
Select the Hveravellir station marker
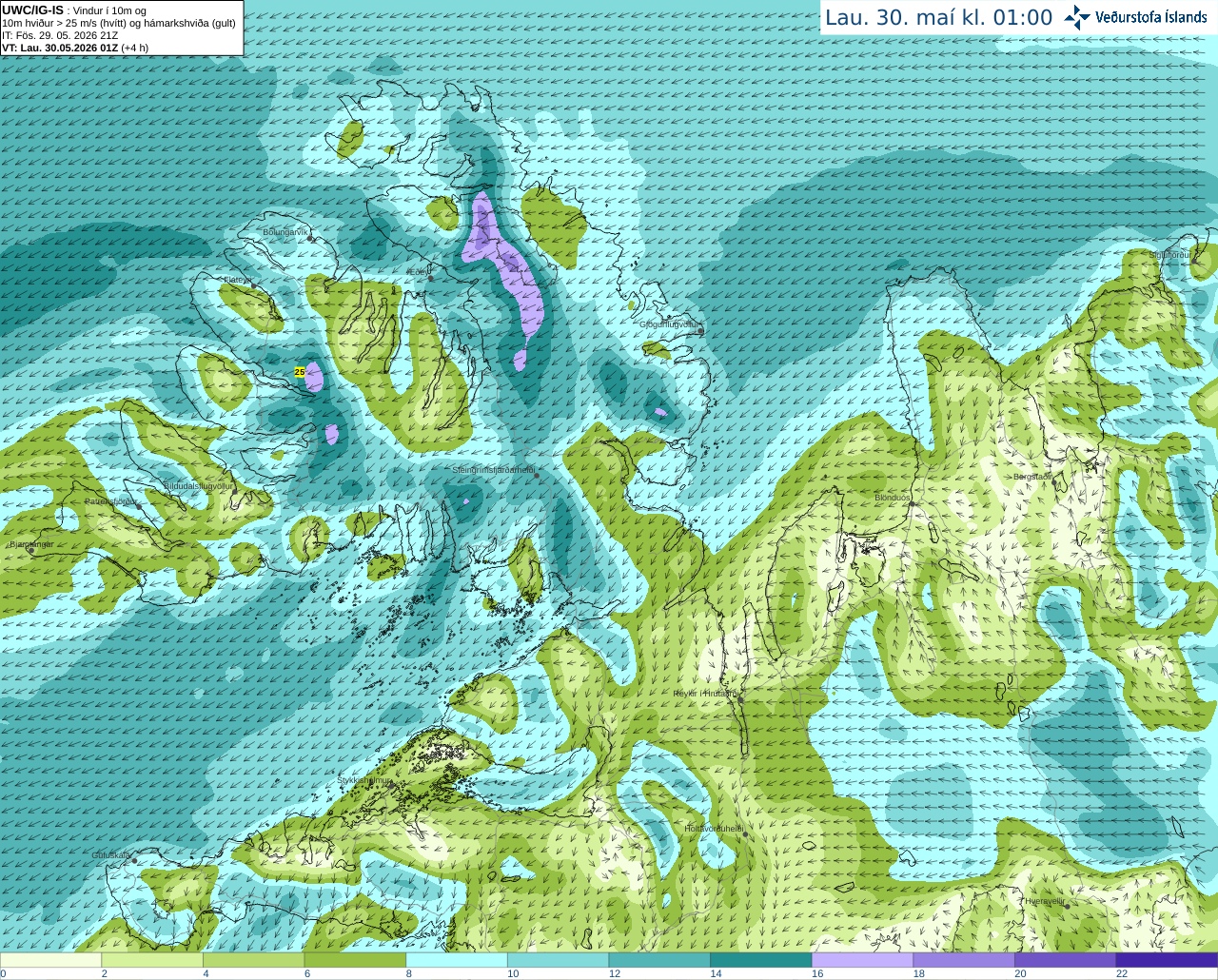coord(1067,906)
